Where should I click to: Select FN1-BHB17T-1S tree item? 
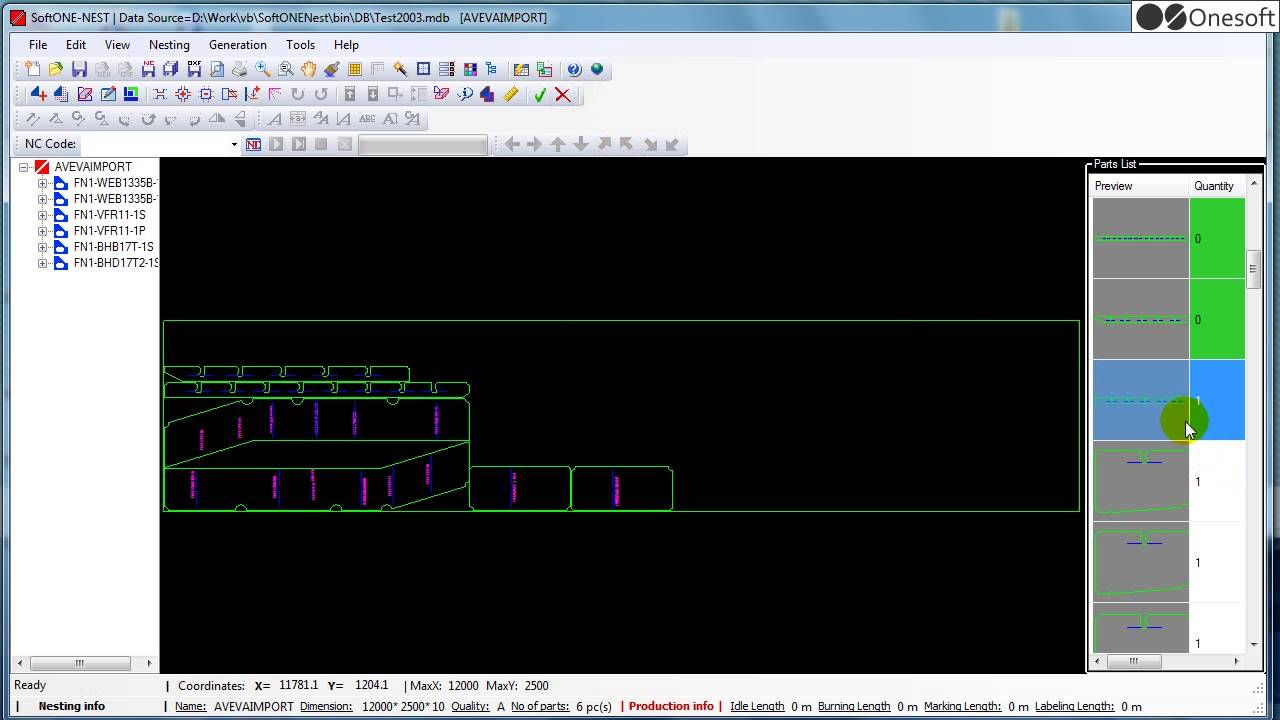[114, 247]
